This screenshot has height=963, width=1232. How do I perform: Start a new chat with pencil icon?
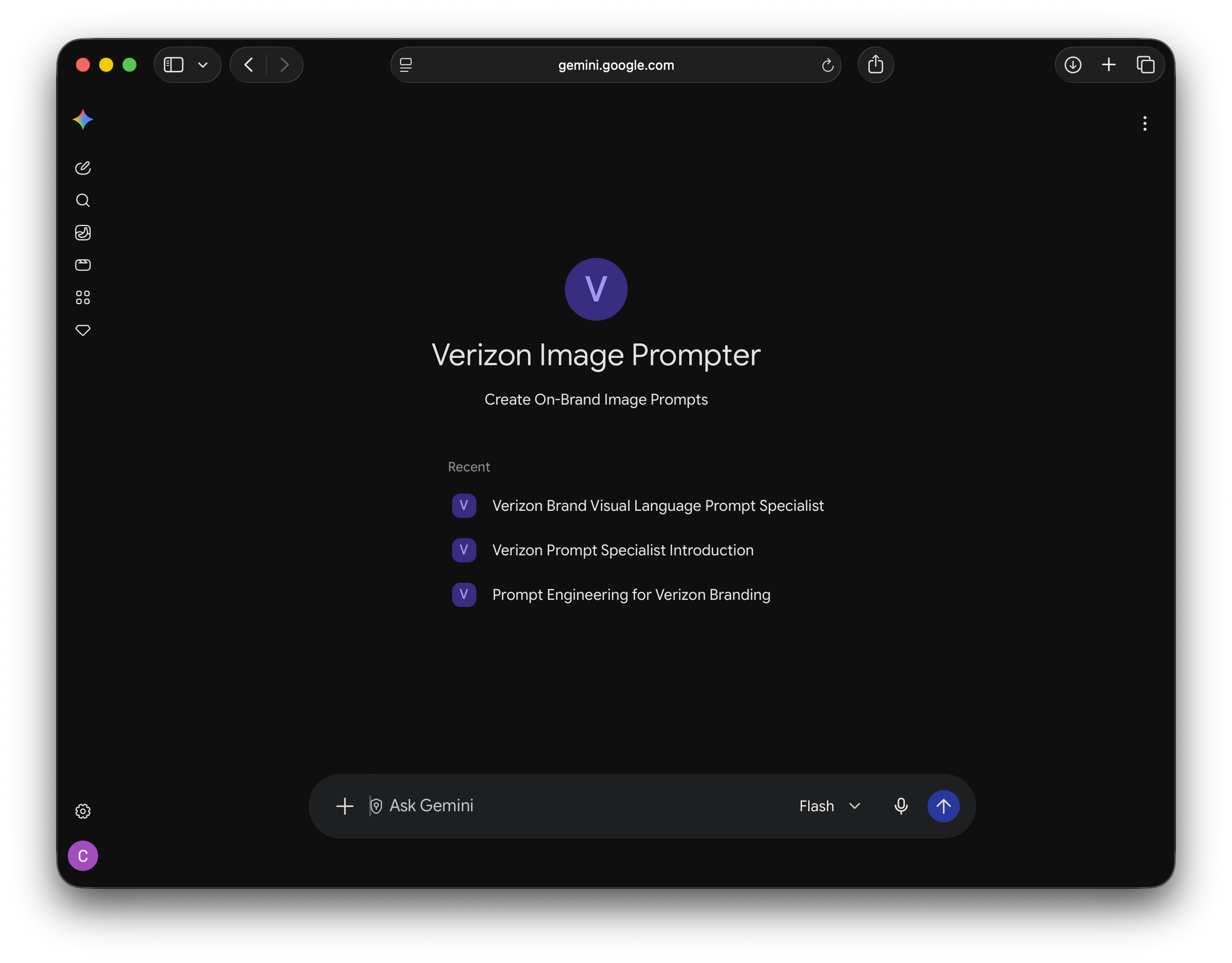coord(83,168)
